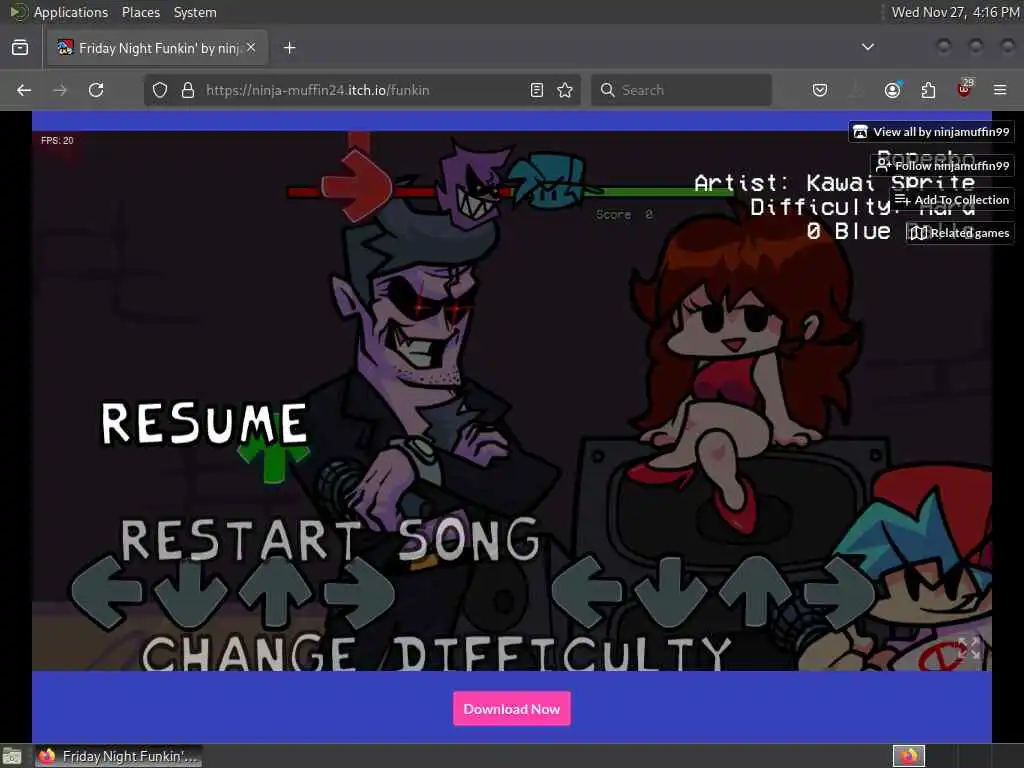The image size is (1024, 768).
Task: Click the date and time clock
Action: [955, 12]
